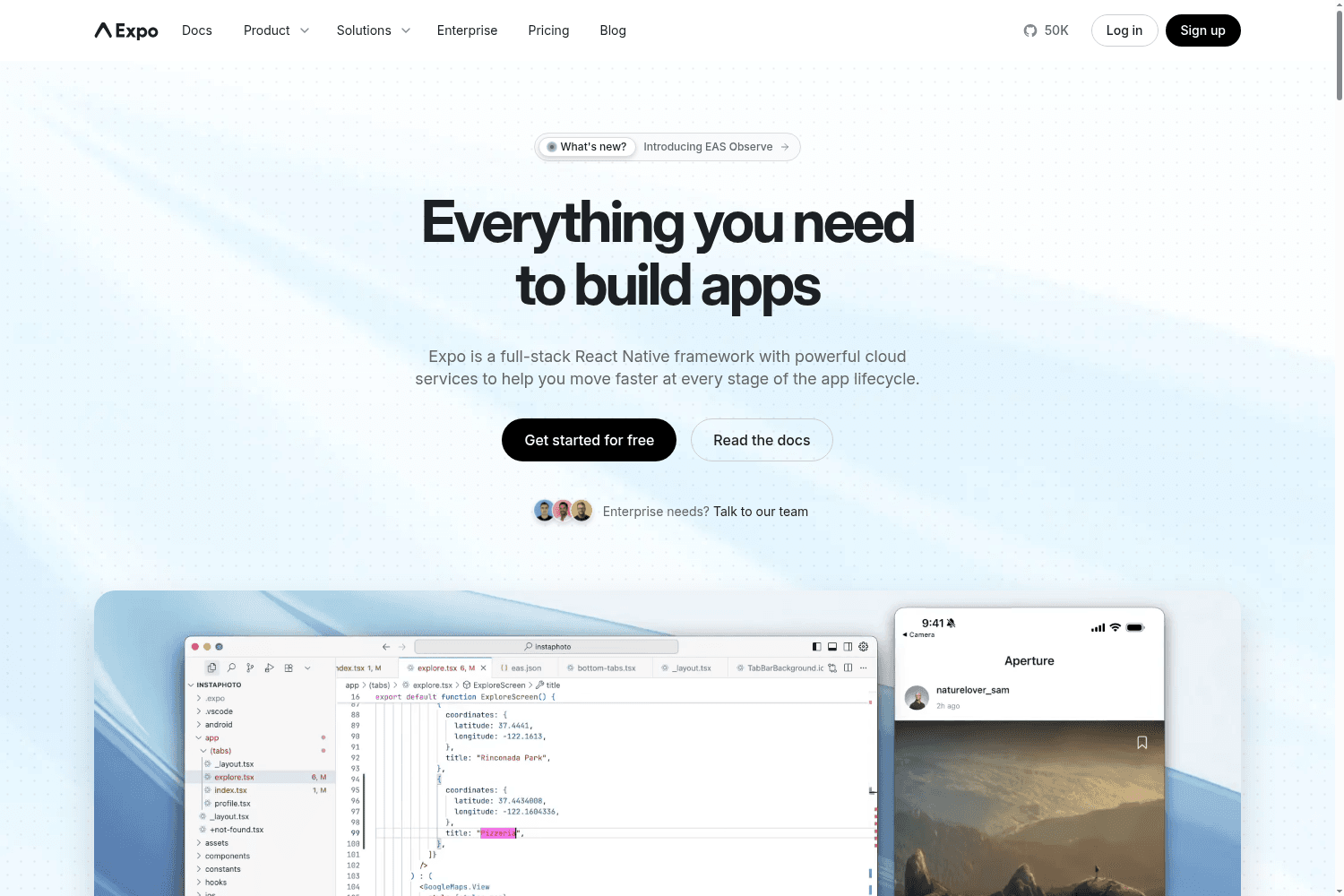Click the battery icon in the phone status bar

[x=1135, y=627]
